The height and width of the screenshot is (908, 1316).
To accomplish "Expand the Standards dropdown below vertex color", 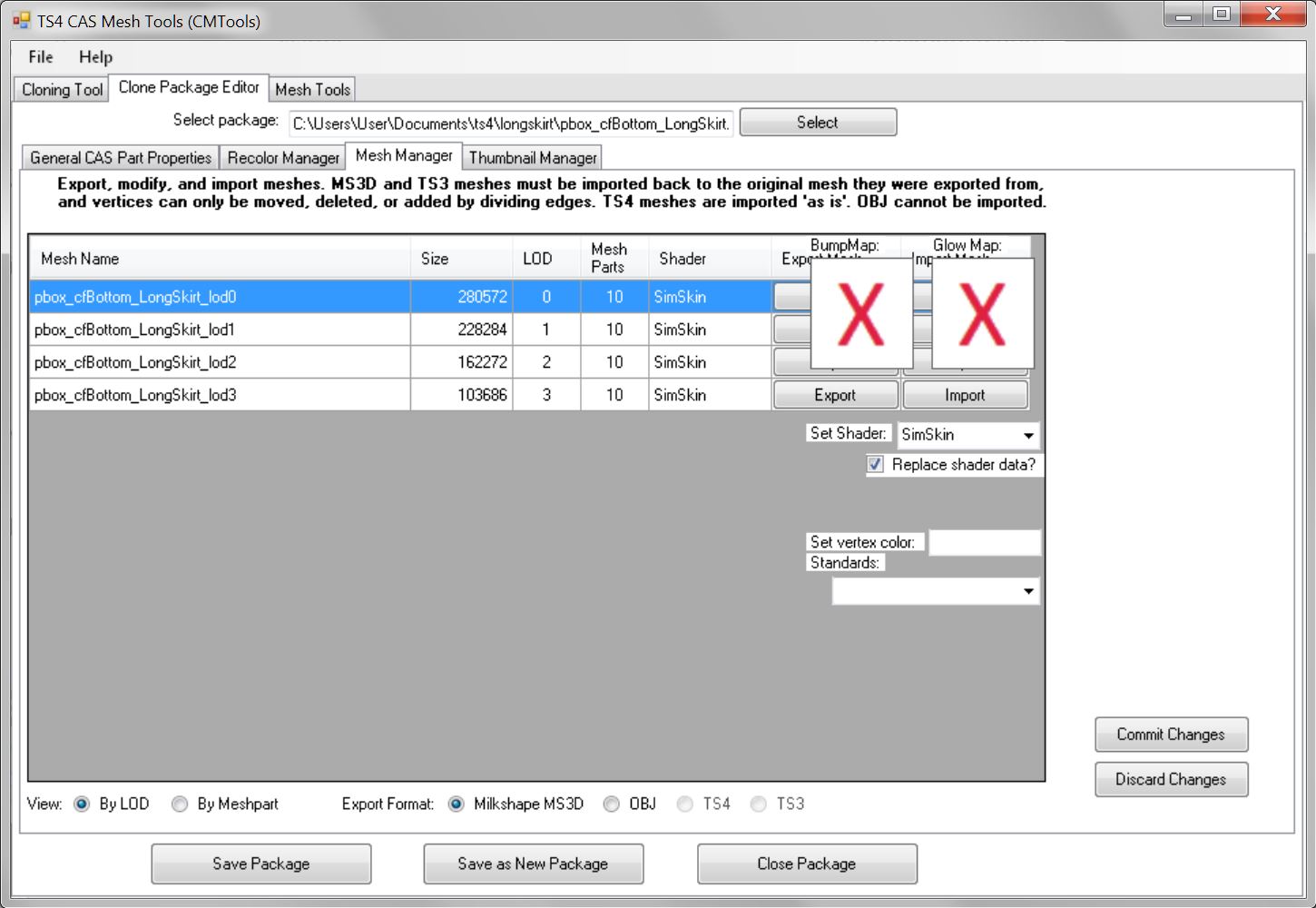I will pyautogui.click(x=1030, y=591).
